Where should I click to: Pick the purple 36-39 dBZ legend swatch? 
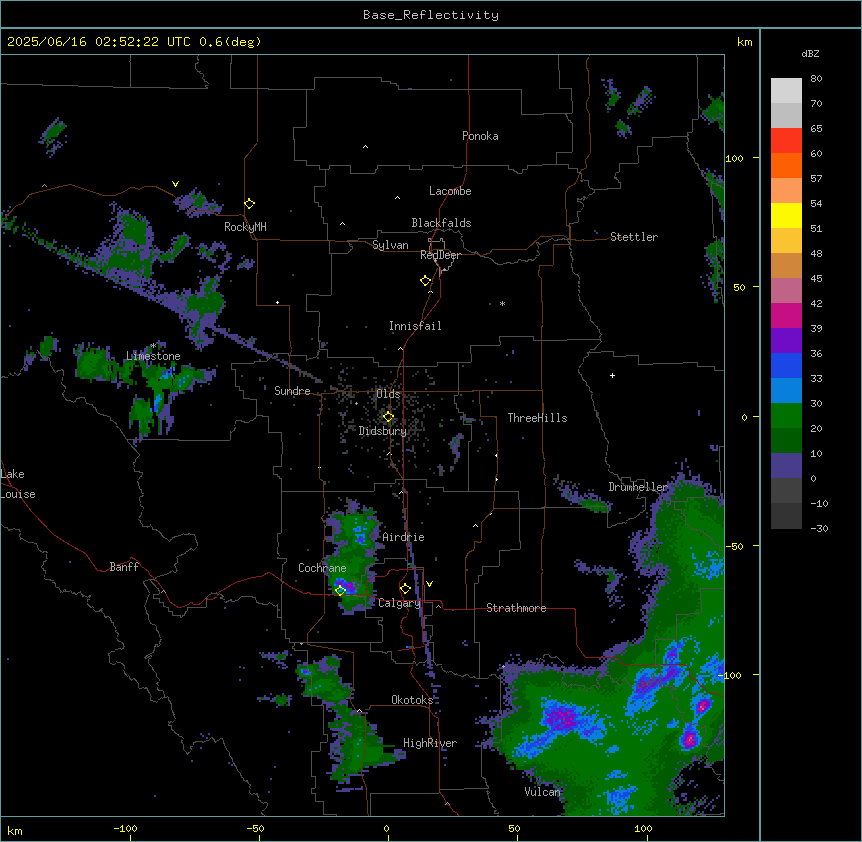click(786, 341)
